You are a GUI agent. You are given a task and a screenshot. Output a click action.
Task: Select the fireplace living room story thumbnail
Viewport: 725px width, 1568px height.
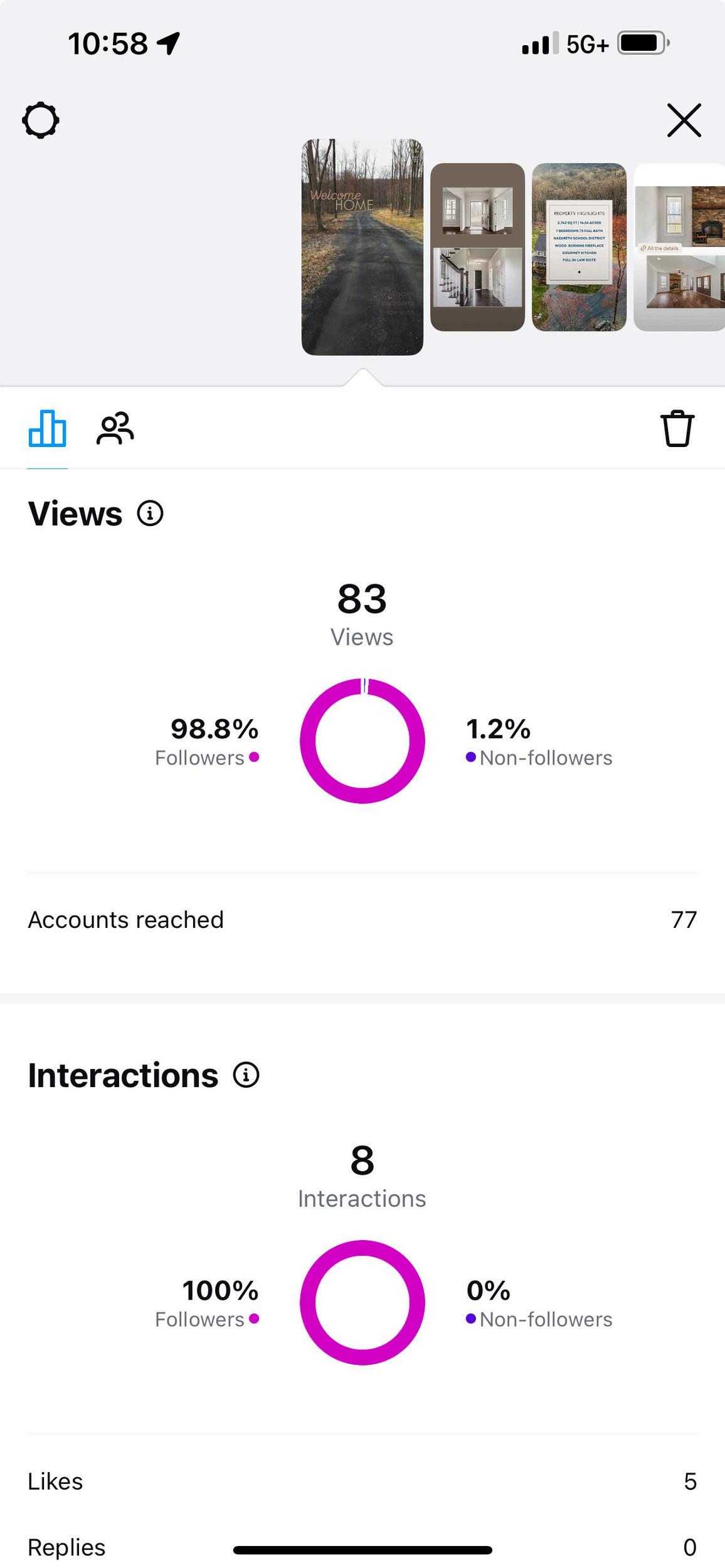[x=679, y=247]
